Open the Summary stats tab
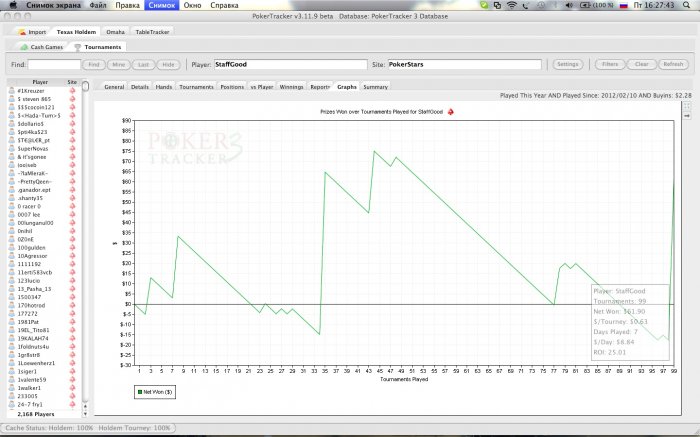Screen dimensions: 700x437 tap(375, 87)
